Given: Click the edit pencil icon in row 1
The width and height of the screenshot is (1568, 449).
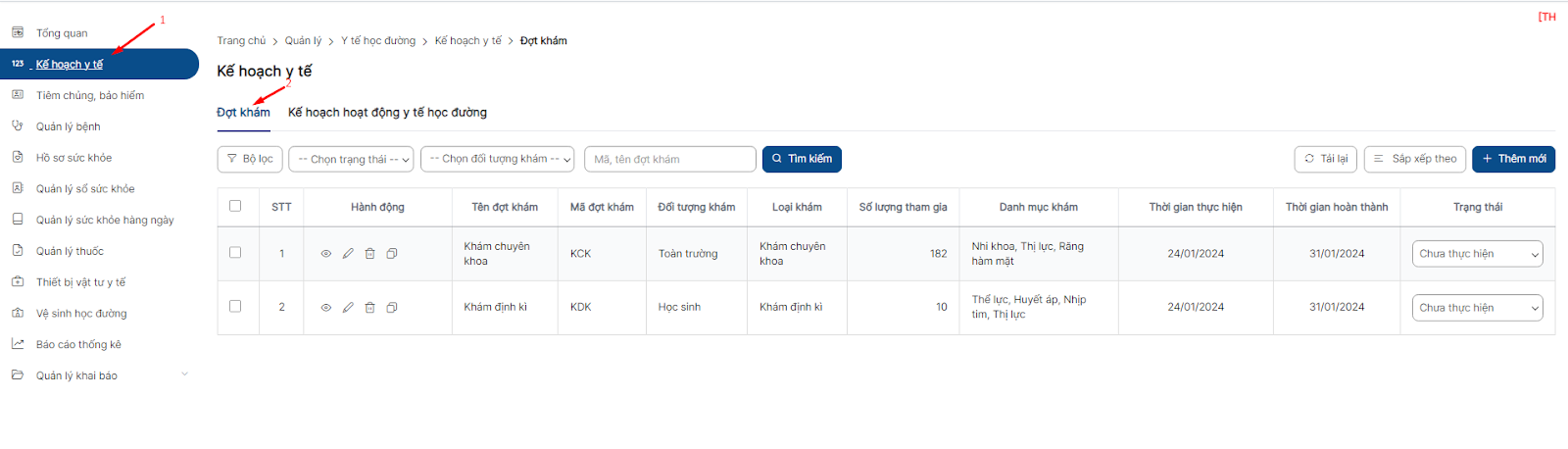Looking at the screenshot, I should tap(348, 254).
